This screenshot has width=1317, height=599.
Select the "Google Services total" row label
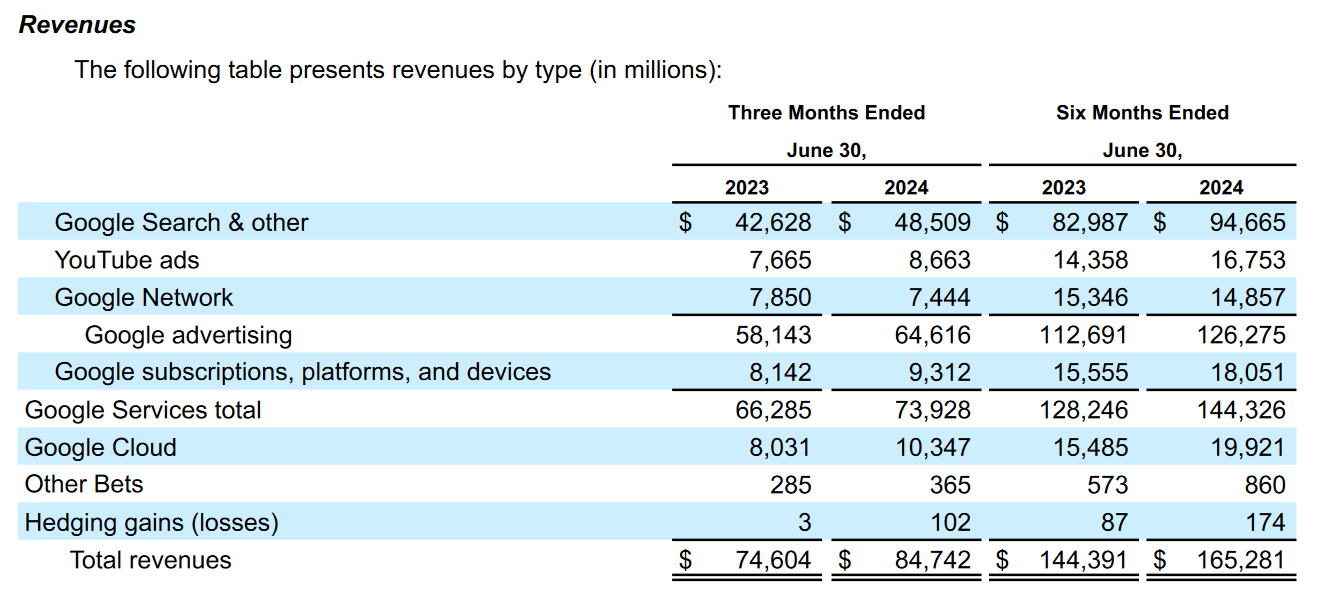pyautogui.click(x=143, y=410)
